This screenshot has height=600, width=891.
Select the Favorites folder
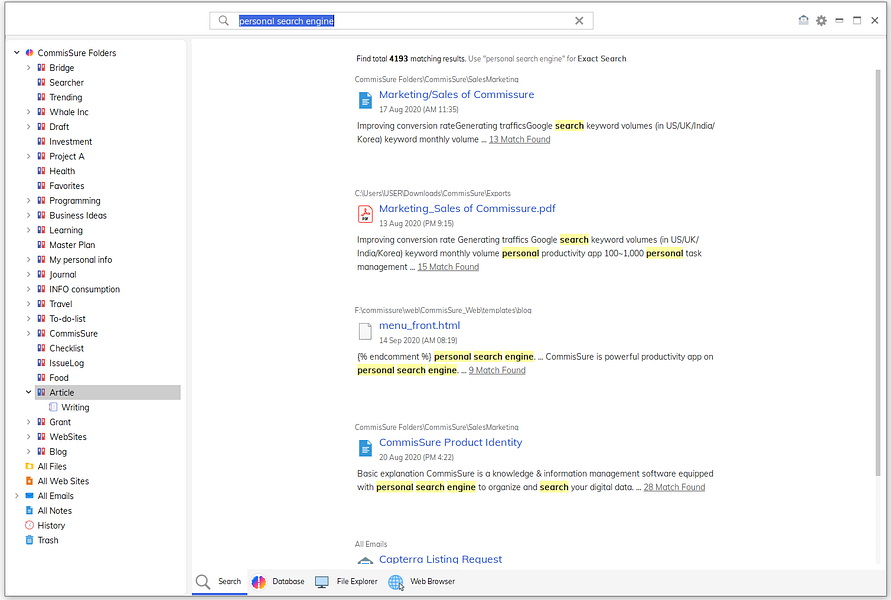[66, 186]
